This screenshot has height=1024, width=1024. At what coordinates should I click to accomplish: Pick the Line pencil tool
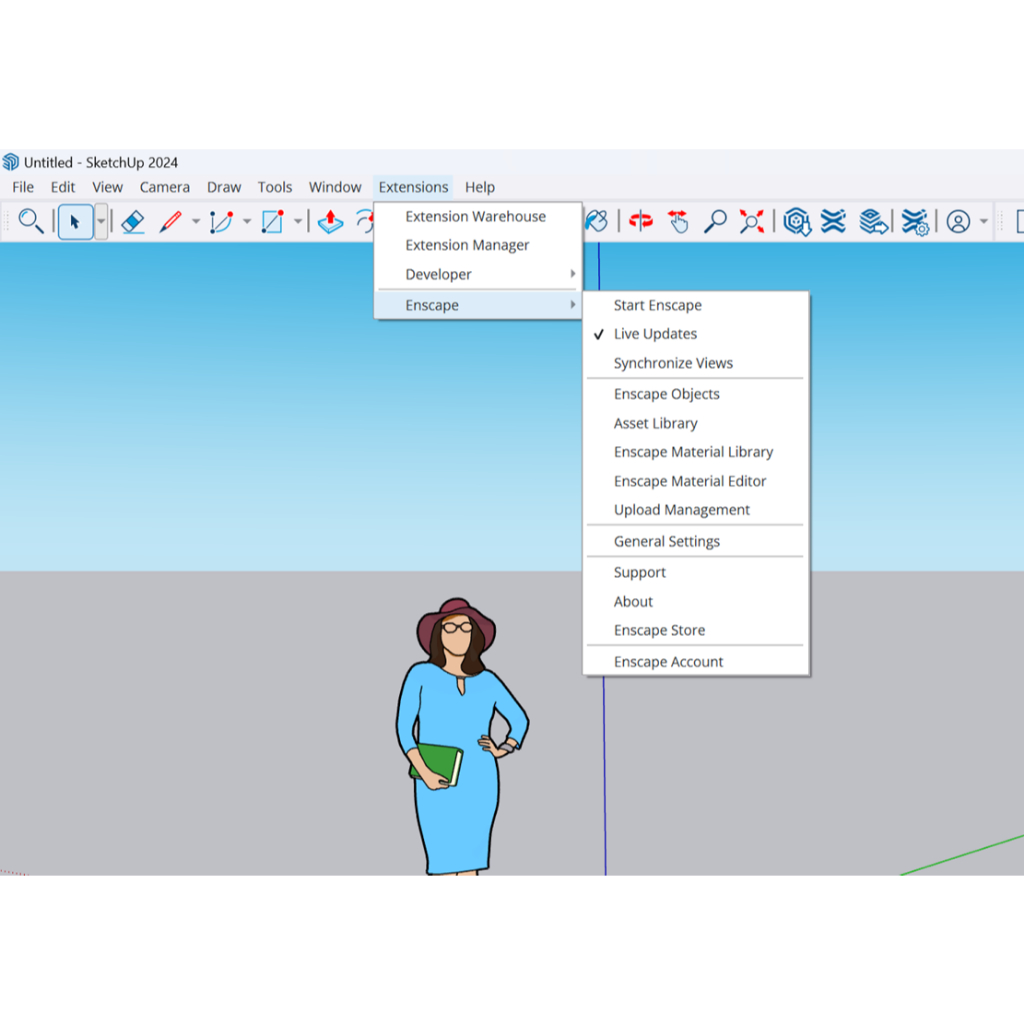click(171, 222)
